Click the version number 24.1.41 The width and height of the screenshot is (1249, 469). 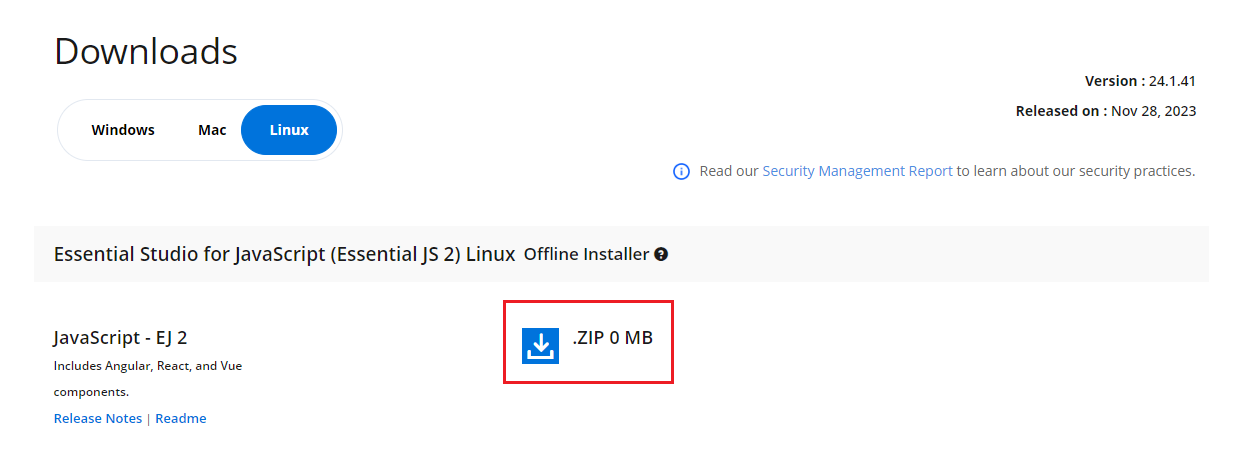click(1172, 81)
